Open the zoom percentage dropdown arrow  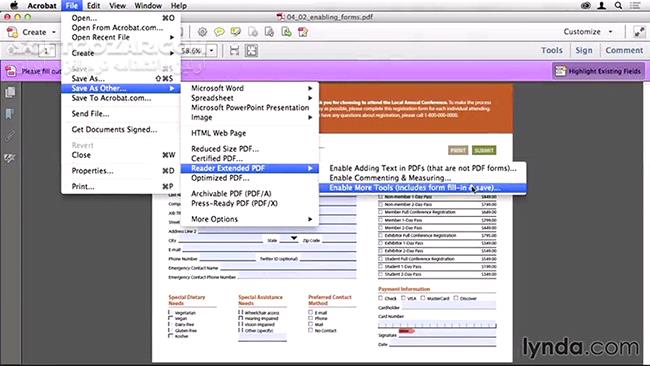[x=212, y=51]
